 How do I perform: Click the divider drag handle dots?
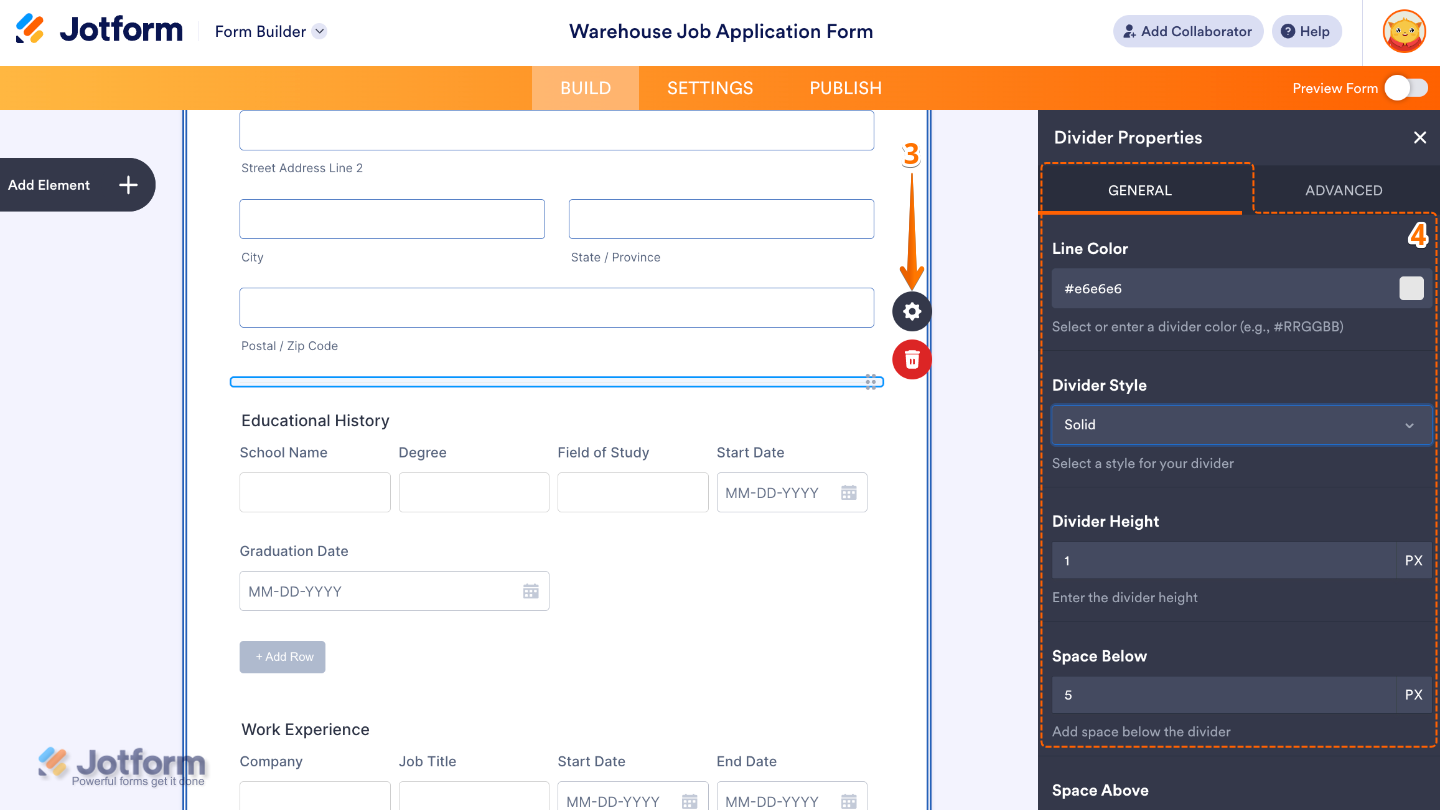(871, 382)
